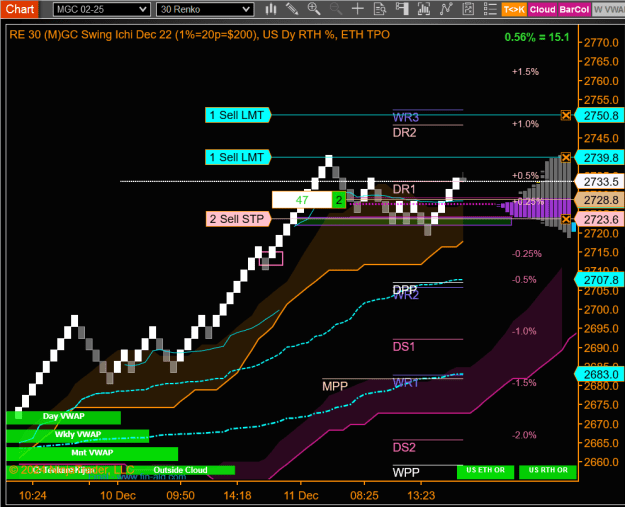Click the zoom out magnifier icon
The height and width of the screenshot is (507, 625).
(336, 9)
